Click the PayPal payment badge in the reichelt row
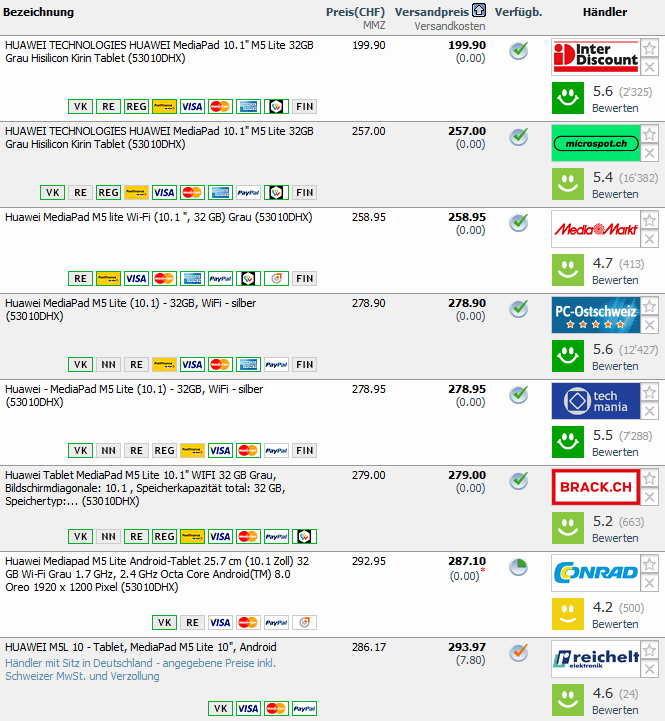The height and width of the screenshot is (721, 665). 304,709
